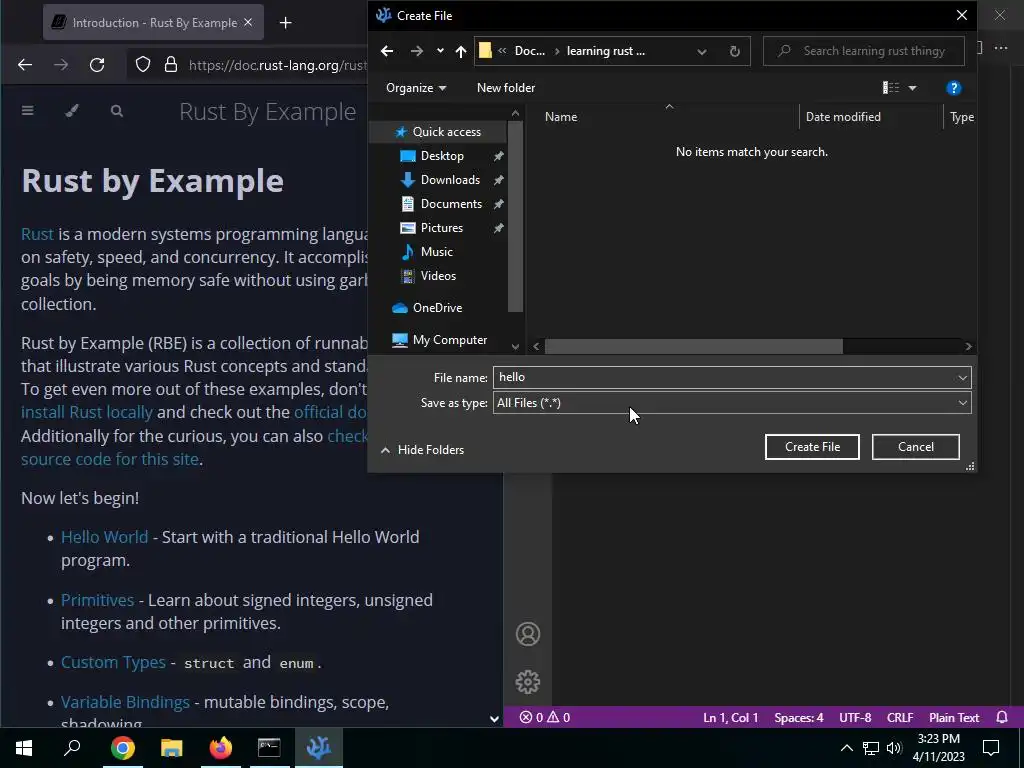Viewport: 1024px width, 768px height.
Task: Open File Explorer from the taskbar
Action: (x=171, y=748)
